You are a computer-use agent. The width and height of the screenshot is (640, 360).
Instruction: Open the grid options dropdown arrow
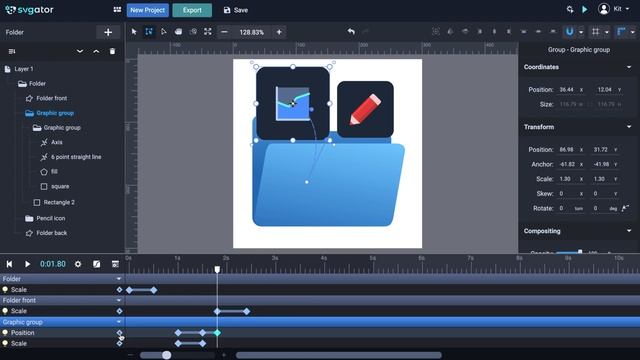pos(607,32)
